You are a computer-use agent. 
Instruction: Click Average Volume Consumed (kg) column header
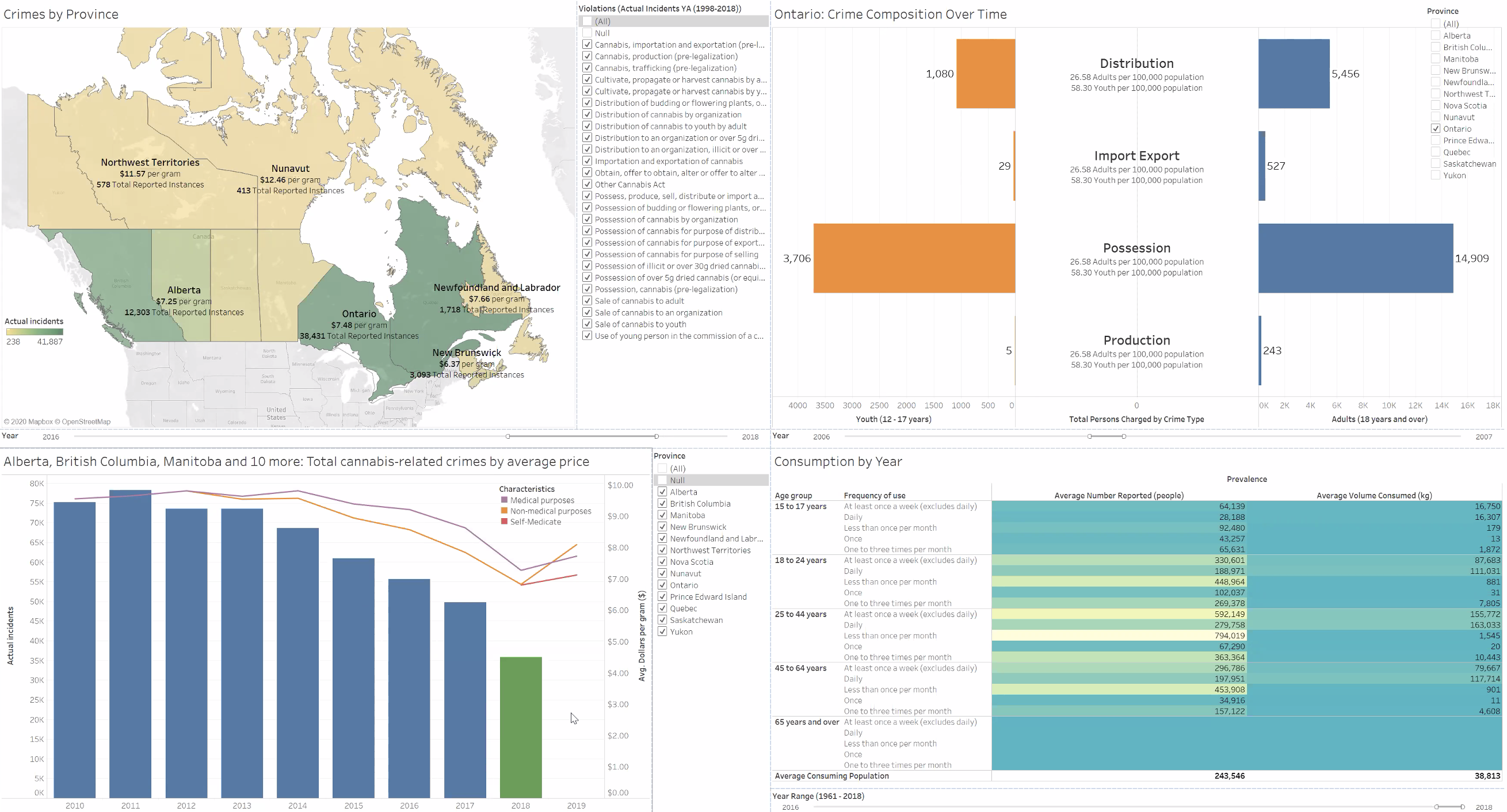pos(1374,495)
